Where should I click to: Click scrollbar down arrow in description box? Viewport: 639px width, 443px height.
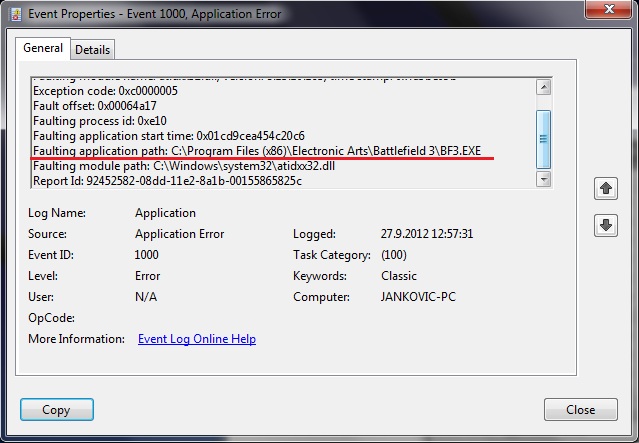(x=544, y=179)
